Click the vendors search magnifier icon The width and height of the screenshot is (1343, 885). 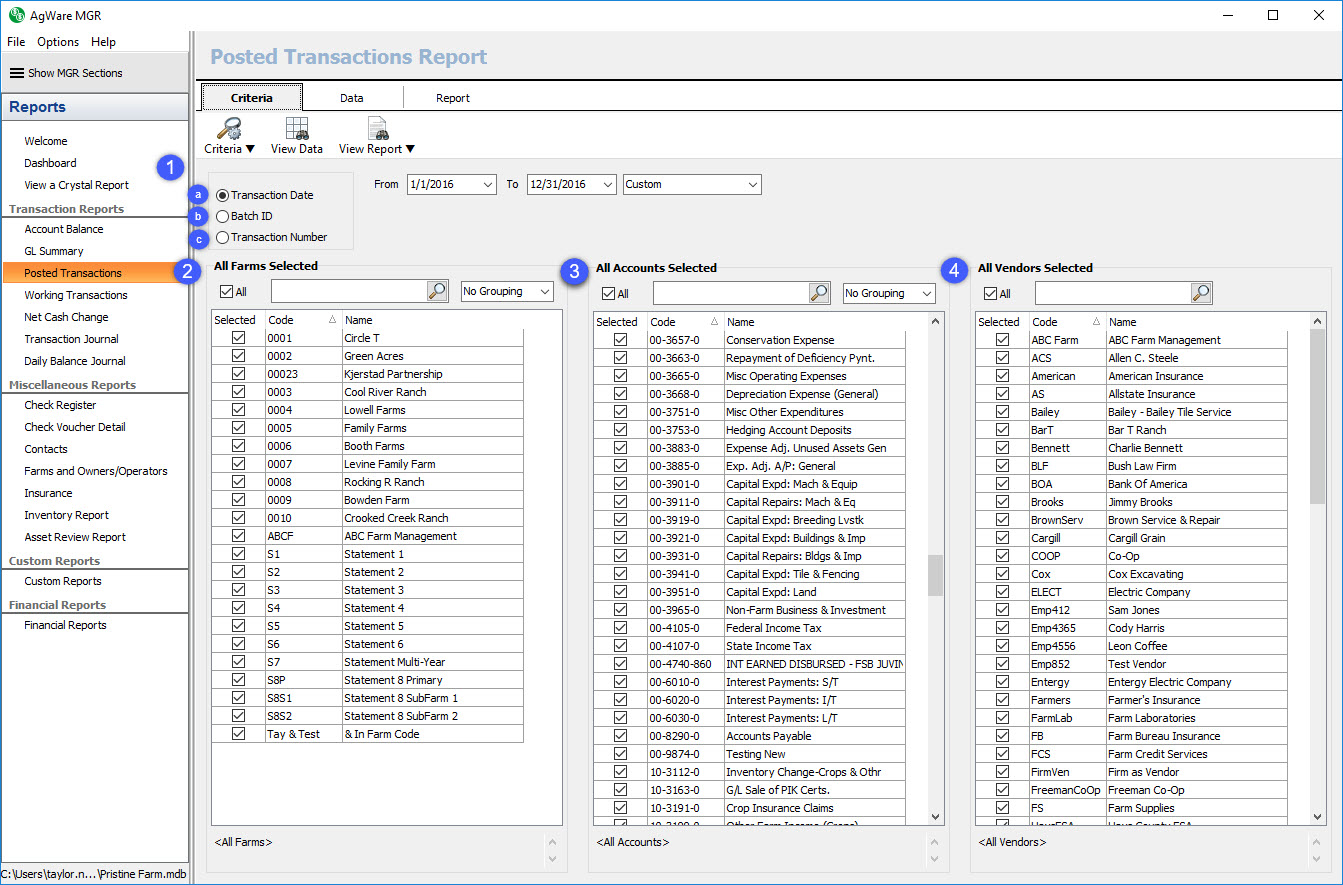point(1202,293)
